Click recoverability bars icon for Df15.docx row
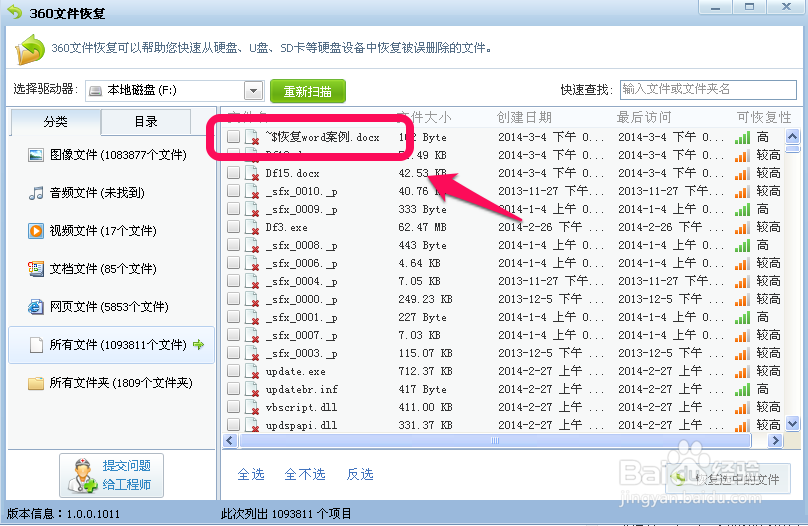The image size is (808, 526). click(742, 174)
